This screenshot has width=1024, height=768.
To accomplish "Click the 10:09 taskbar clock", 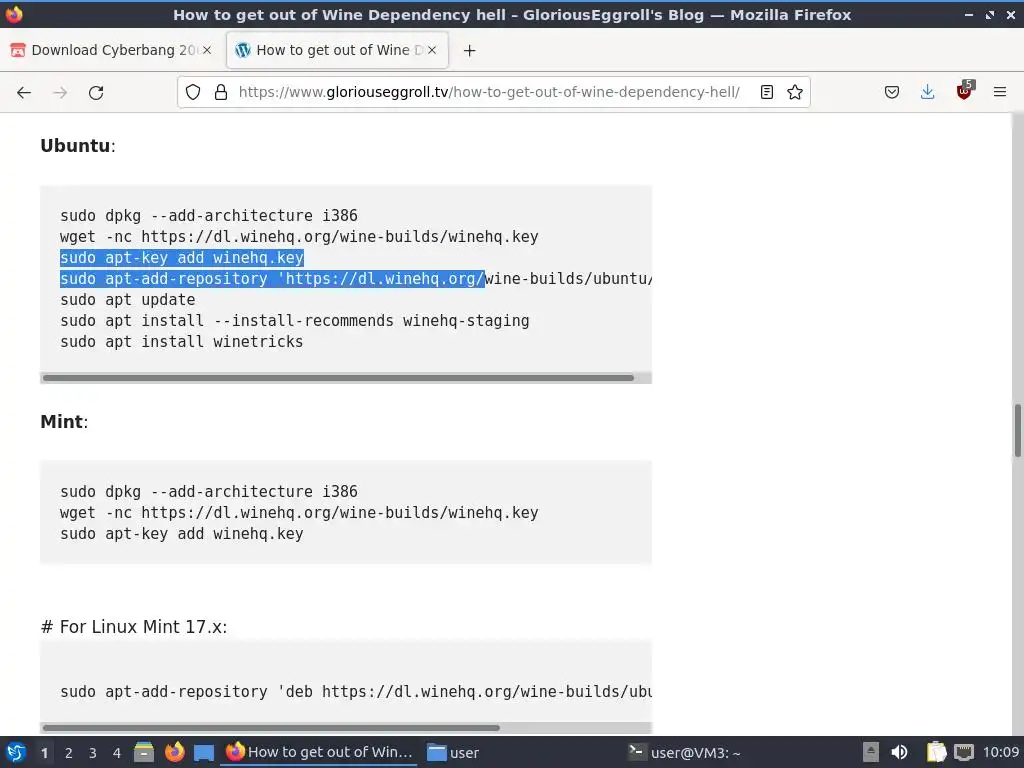I will (x=1000, y=752).
